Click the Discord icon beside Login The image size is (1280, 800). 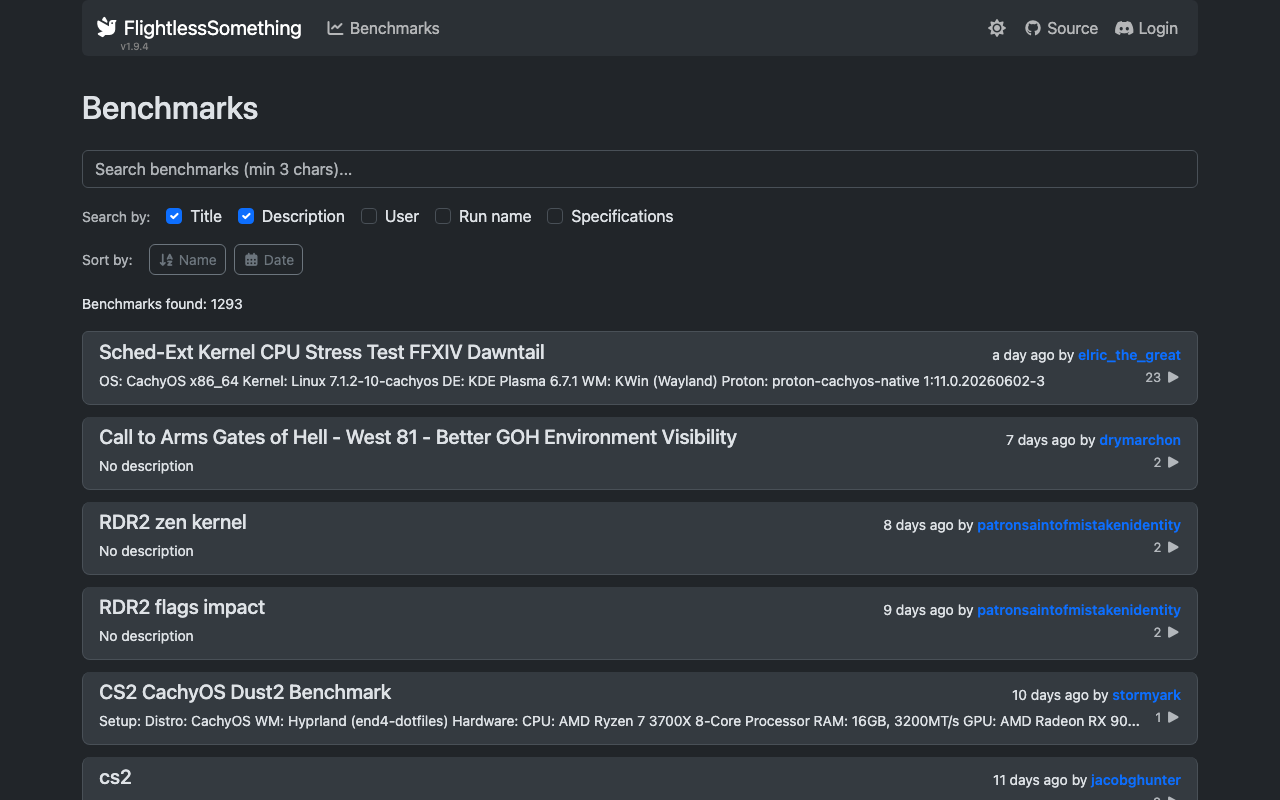1124,28
